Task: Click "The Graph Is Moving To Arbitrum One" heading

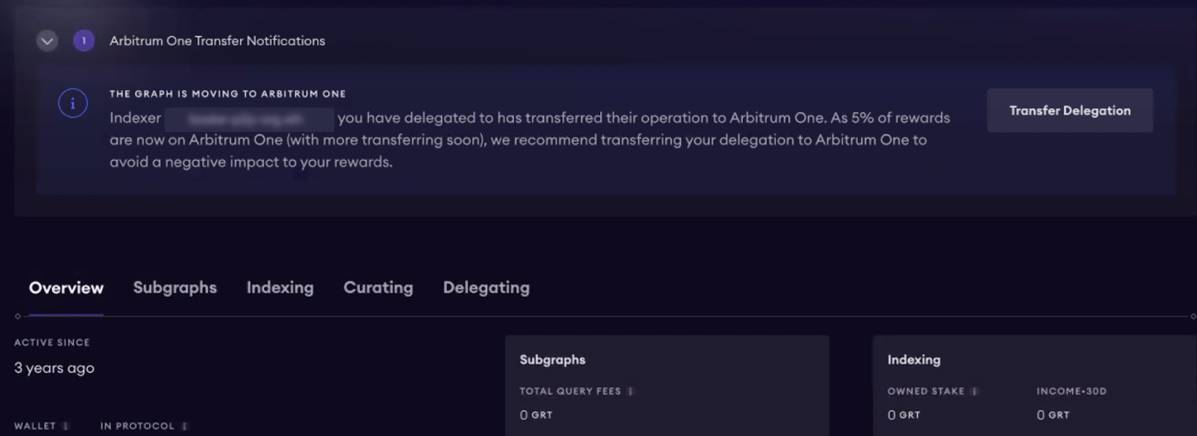Action: 227,94
